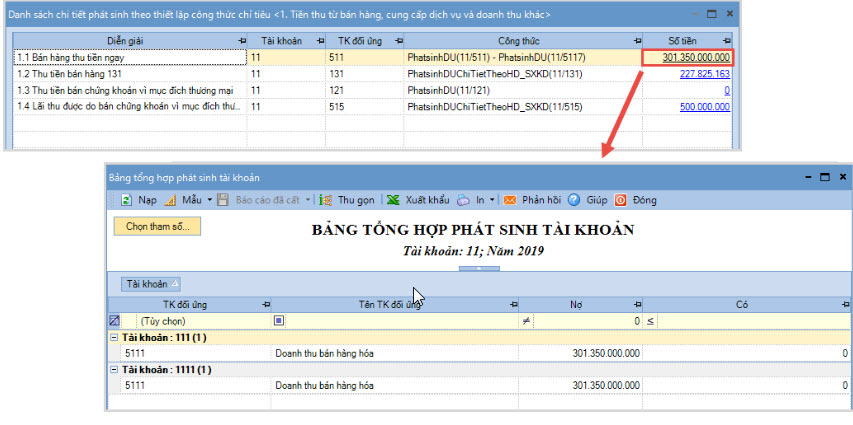853x425 pixels.
Task: Maximize the Bảng tổng hợp phát sinh tài khoản window
Action: 825,177
